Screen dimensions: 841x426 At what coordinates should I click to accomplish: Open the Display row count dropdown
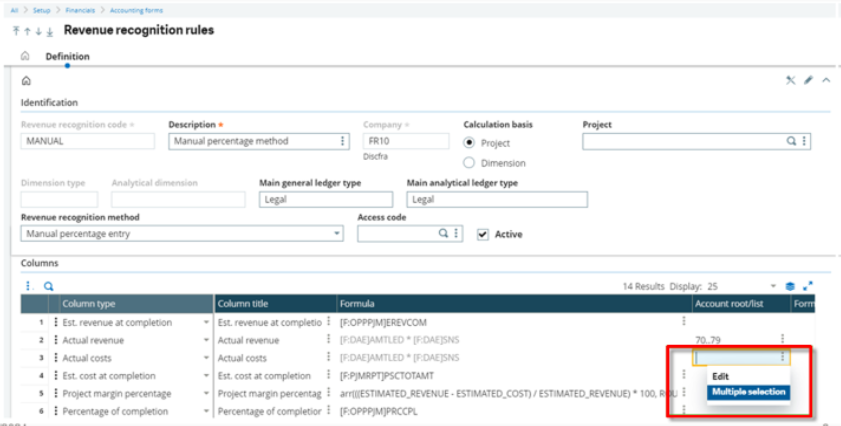click(x=772, y=286)
